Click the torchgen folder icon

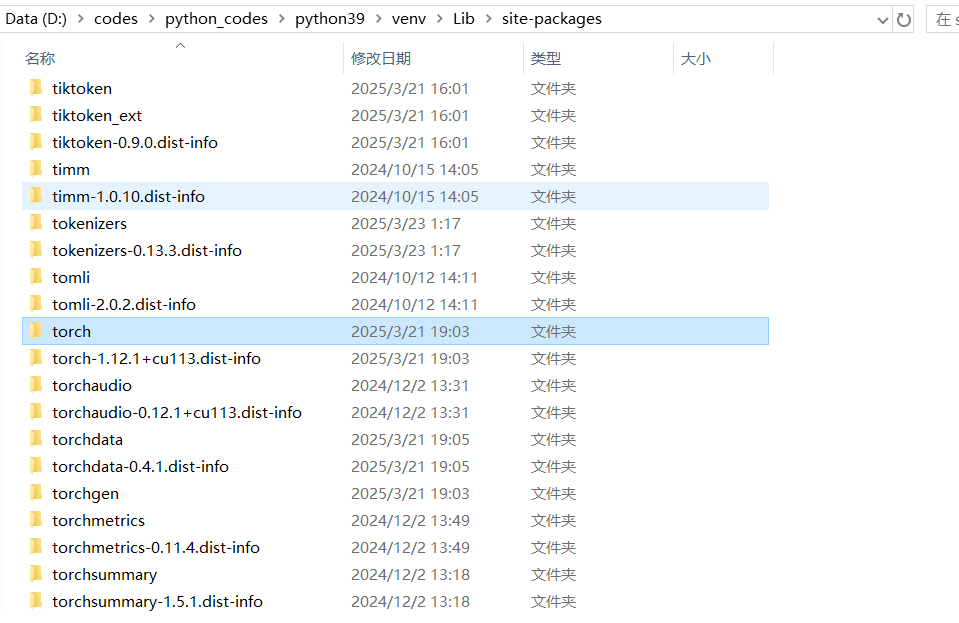tap(36, 493)
